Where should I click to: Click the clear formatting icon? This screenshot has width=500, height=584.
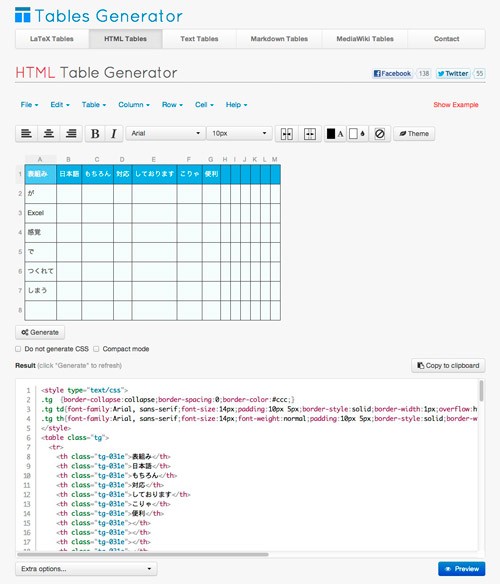click(380, 134)
